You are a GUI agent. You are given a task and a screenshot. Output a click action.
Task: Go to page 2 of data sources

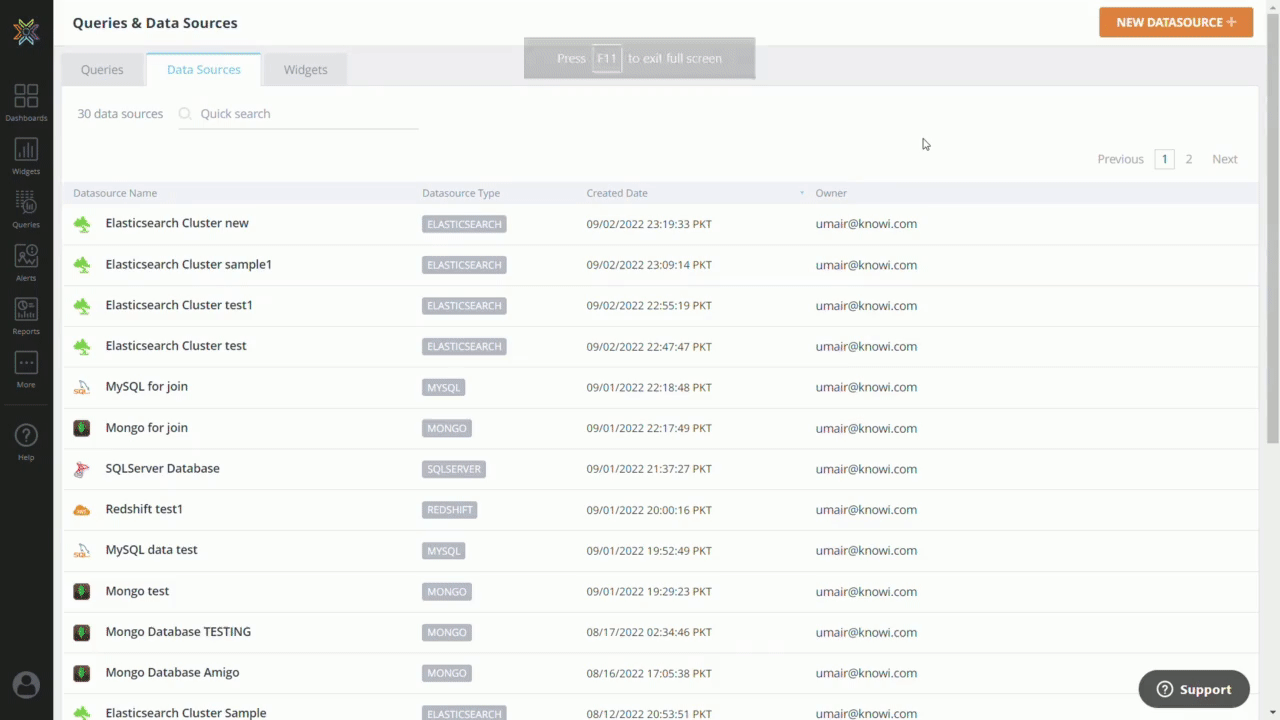click(1188, 158)
